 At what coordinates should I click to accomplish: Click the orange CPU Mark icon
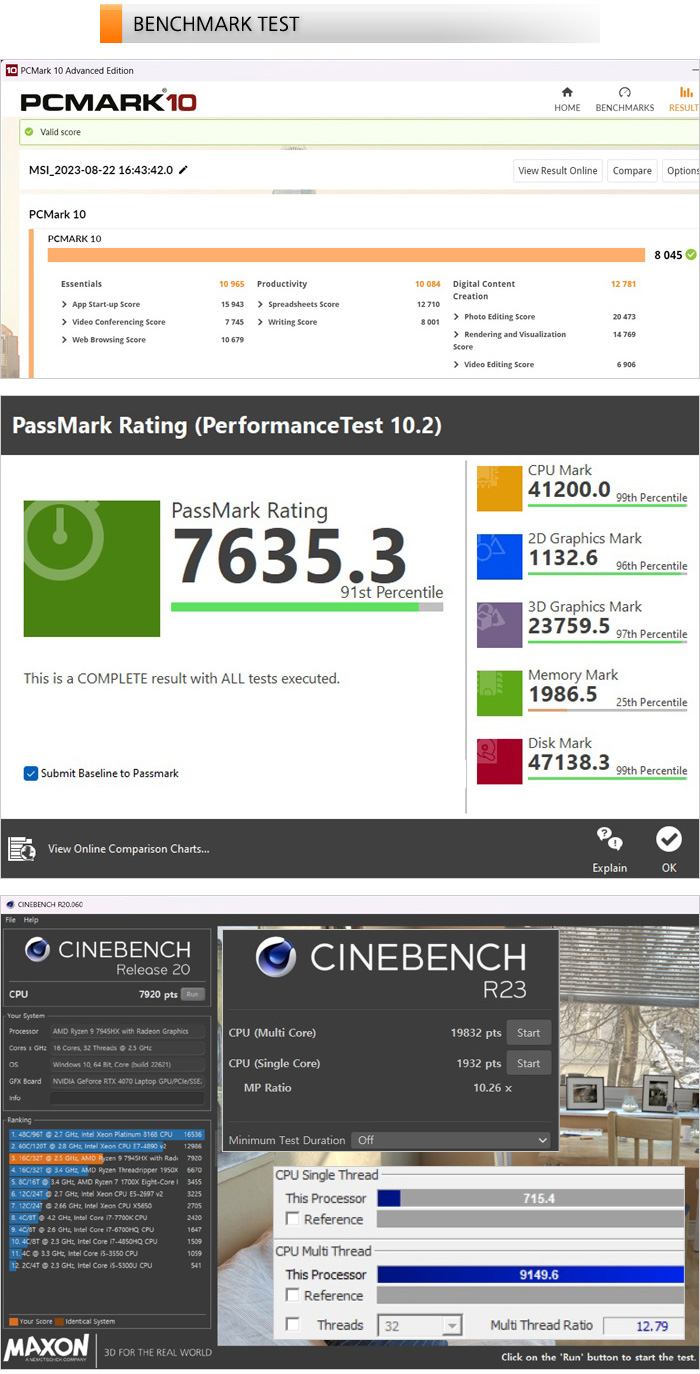click(x=498, y=489)
